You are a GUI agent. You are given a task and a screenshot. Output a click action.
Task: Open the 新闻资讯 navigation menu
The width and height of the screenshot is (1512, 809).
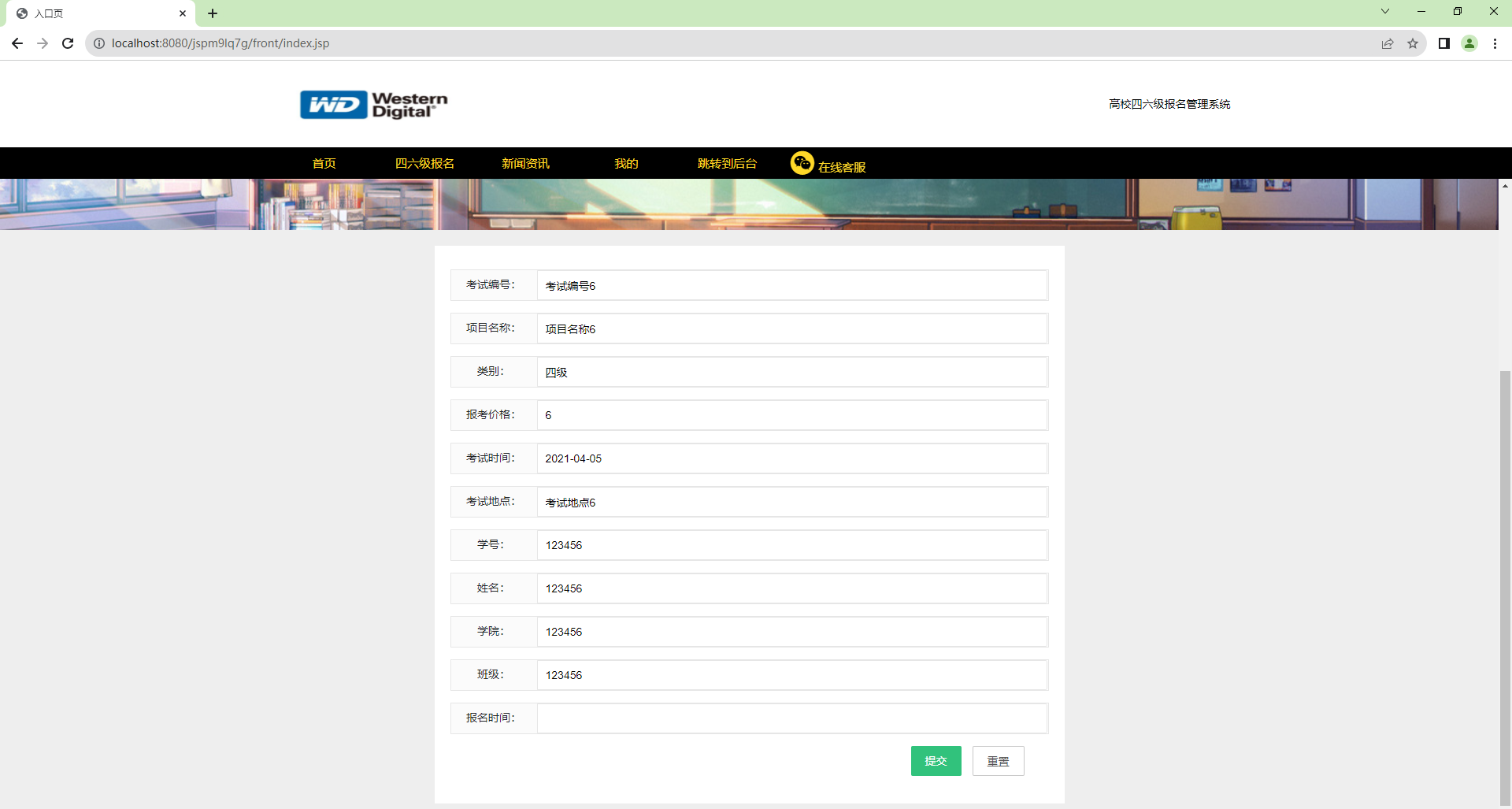point(524,163)
